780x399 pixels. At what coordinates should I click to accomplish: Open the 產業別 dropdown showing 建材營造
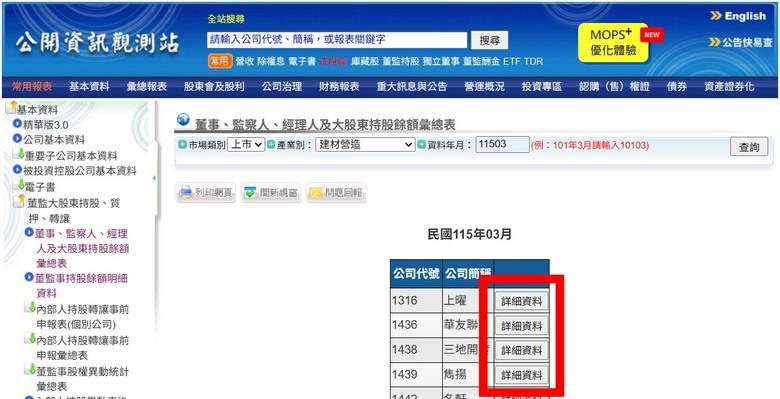(365, 145)
